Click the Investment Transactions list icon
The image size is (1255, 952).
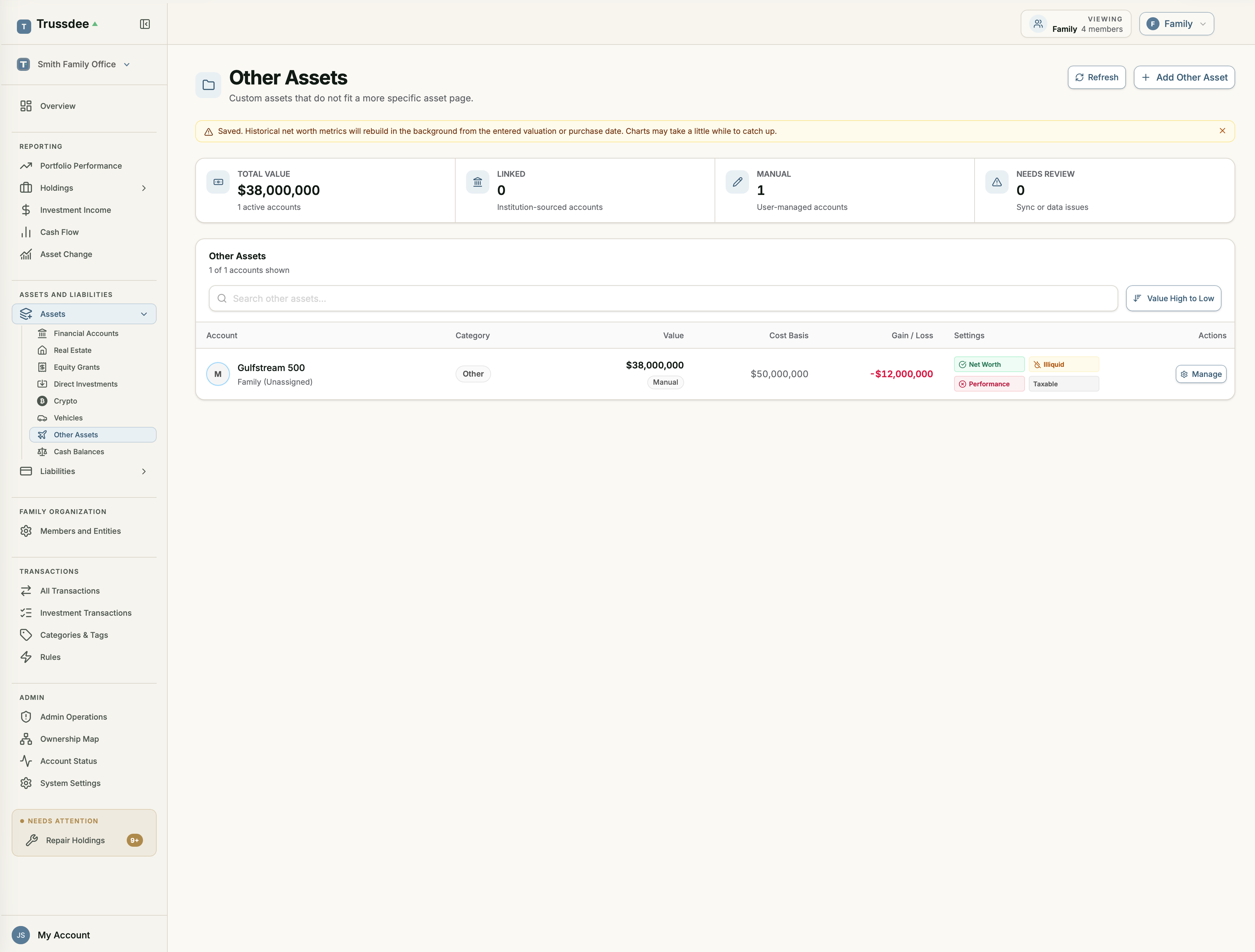pyautogui.click(x=26, y=613)
